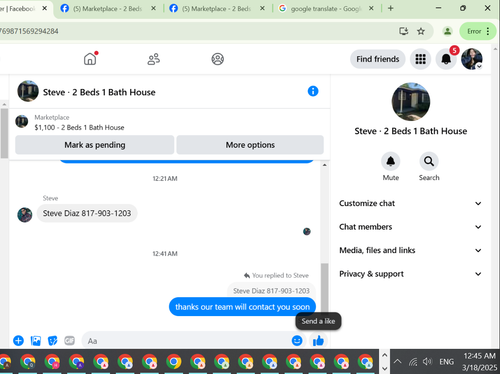Mute this conversation bell icon
Screen dimensions: 500x374
pyautogui.click(x=391, y=162)
